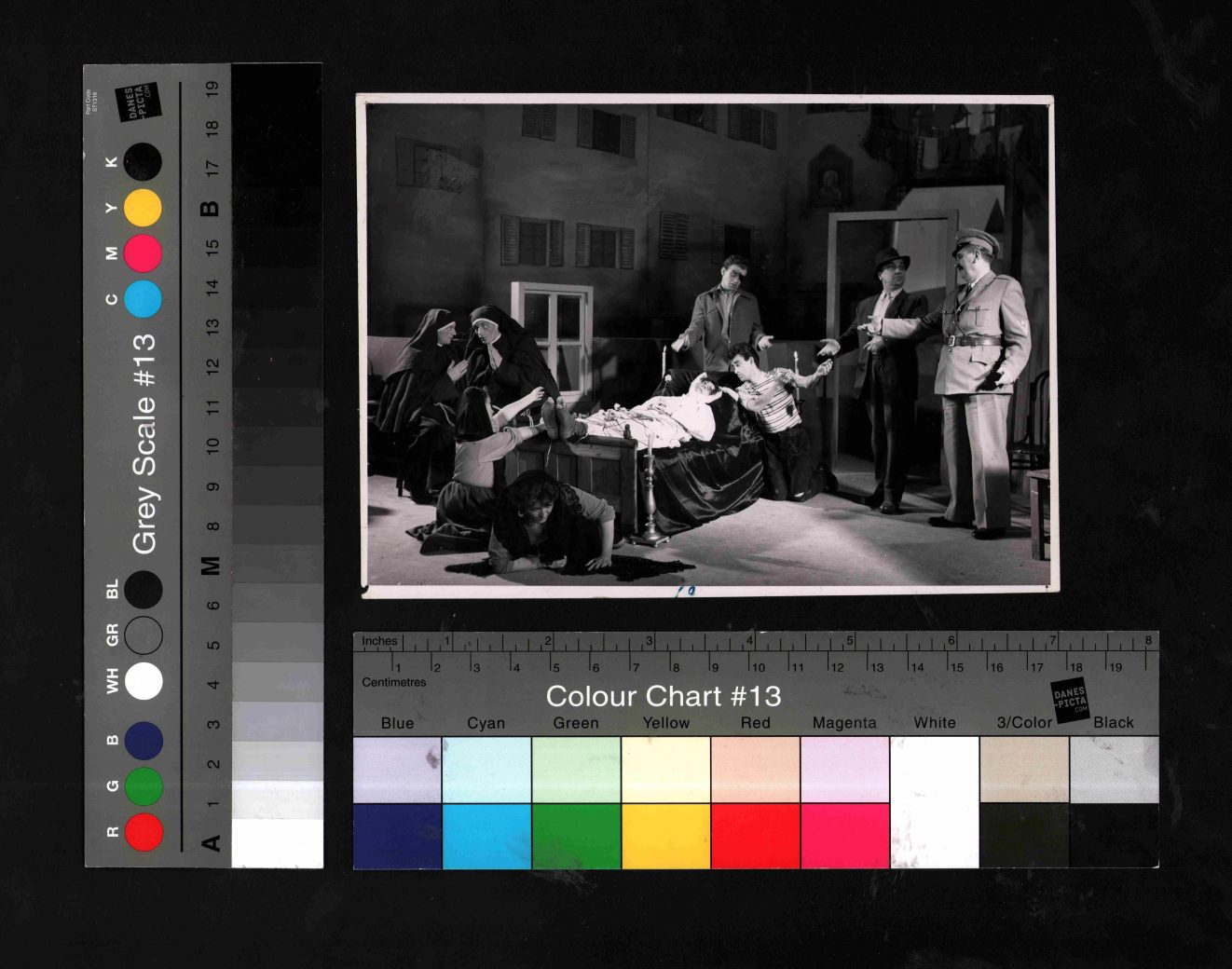Select the pale red tint swatch under Red

pyautogui.click(x=755, y=770)
